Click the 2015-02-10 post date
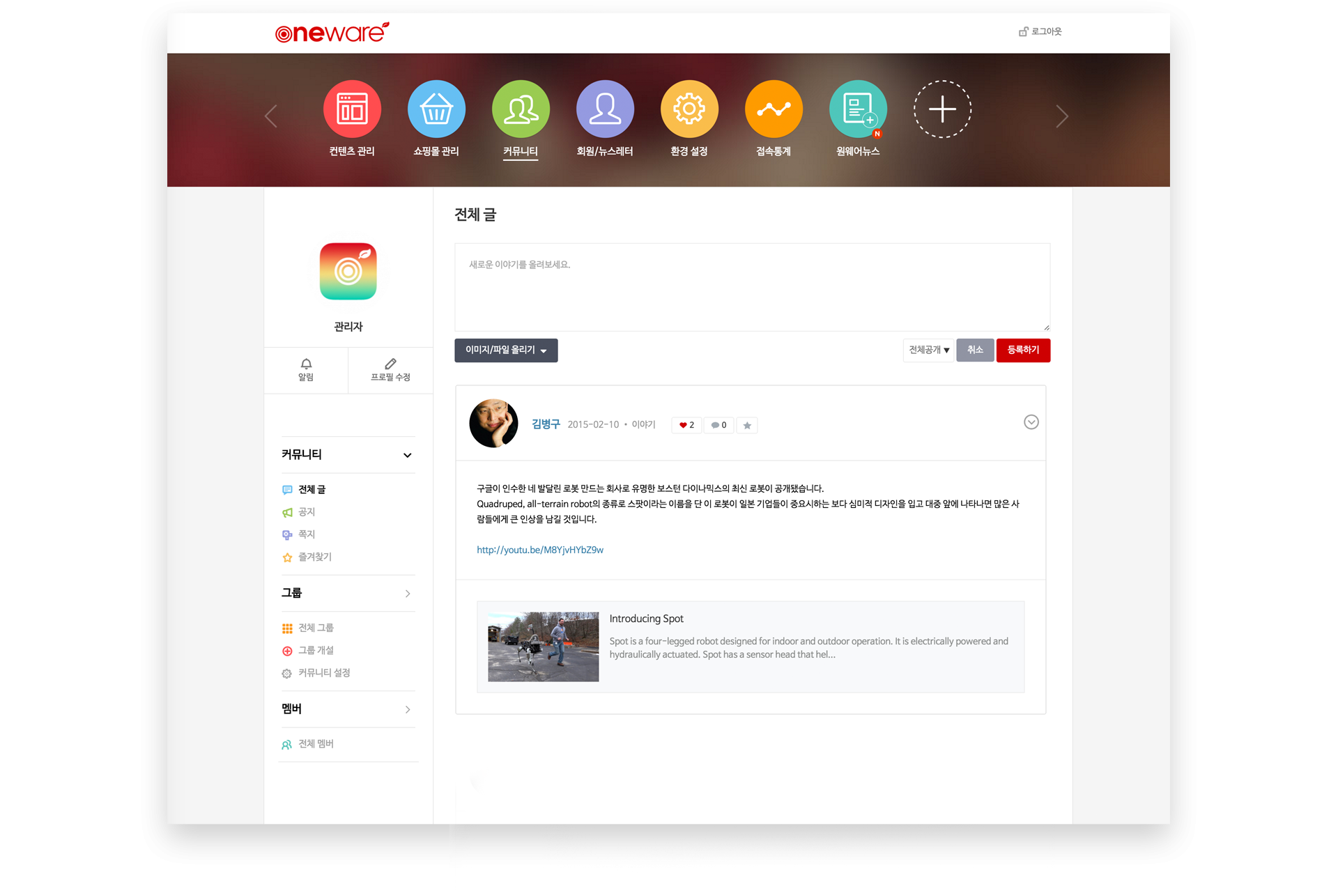 pos(593,424)
